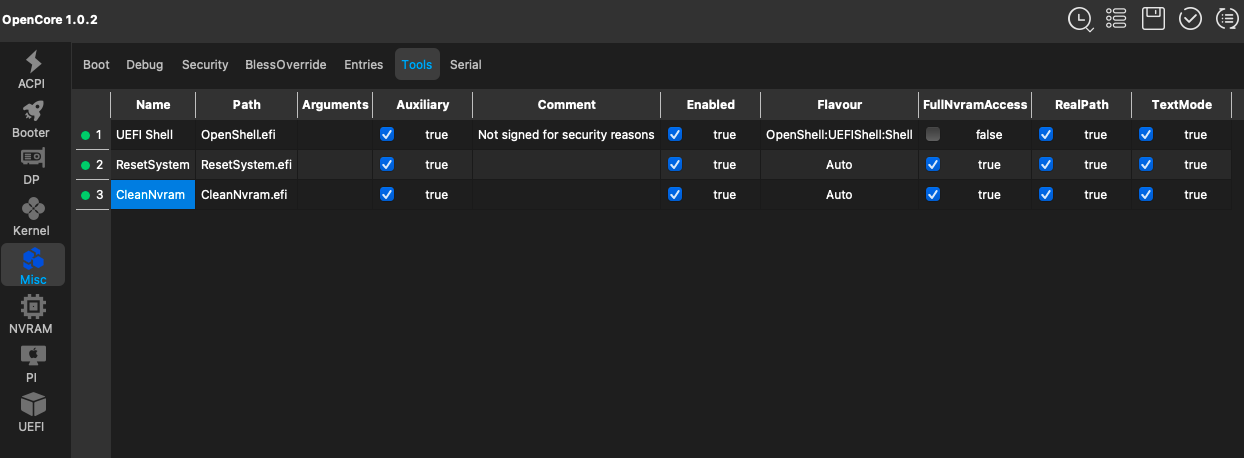Select the PI platform info section
The image size is (1244, 458).
point(32,363)
